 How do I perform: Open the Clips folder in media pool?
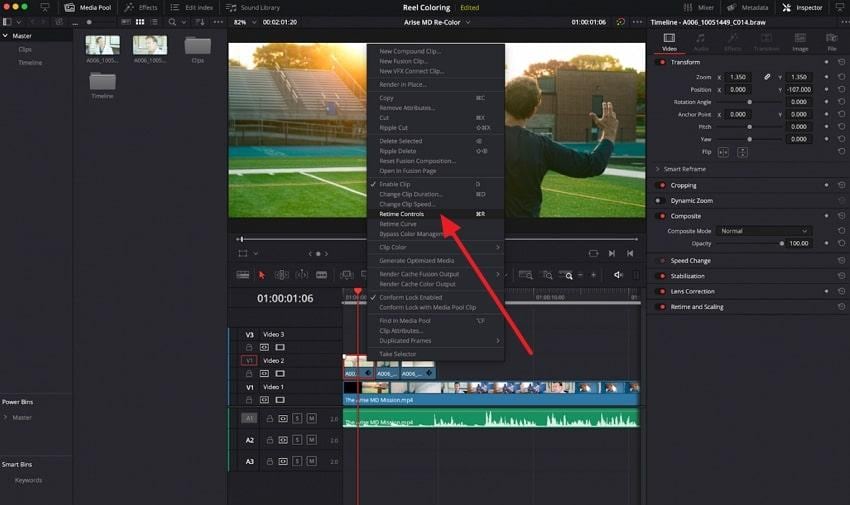tap(197, 46)
